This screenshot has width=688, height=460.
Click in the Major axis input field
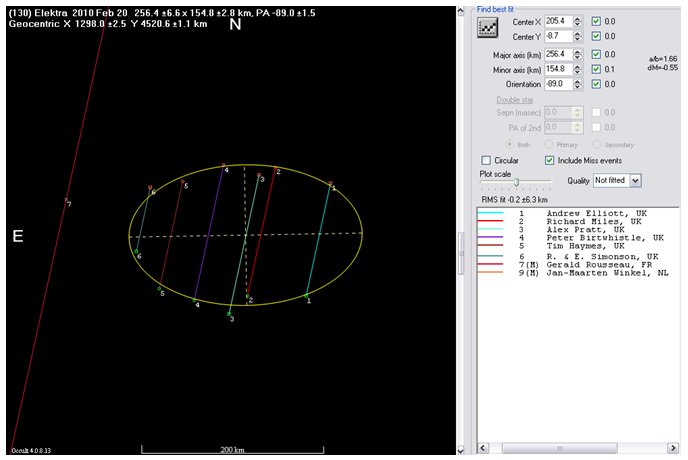(x=559, y=53)
